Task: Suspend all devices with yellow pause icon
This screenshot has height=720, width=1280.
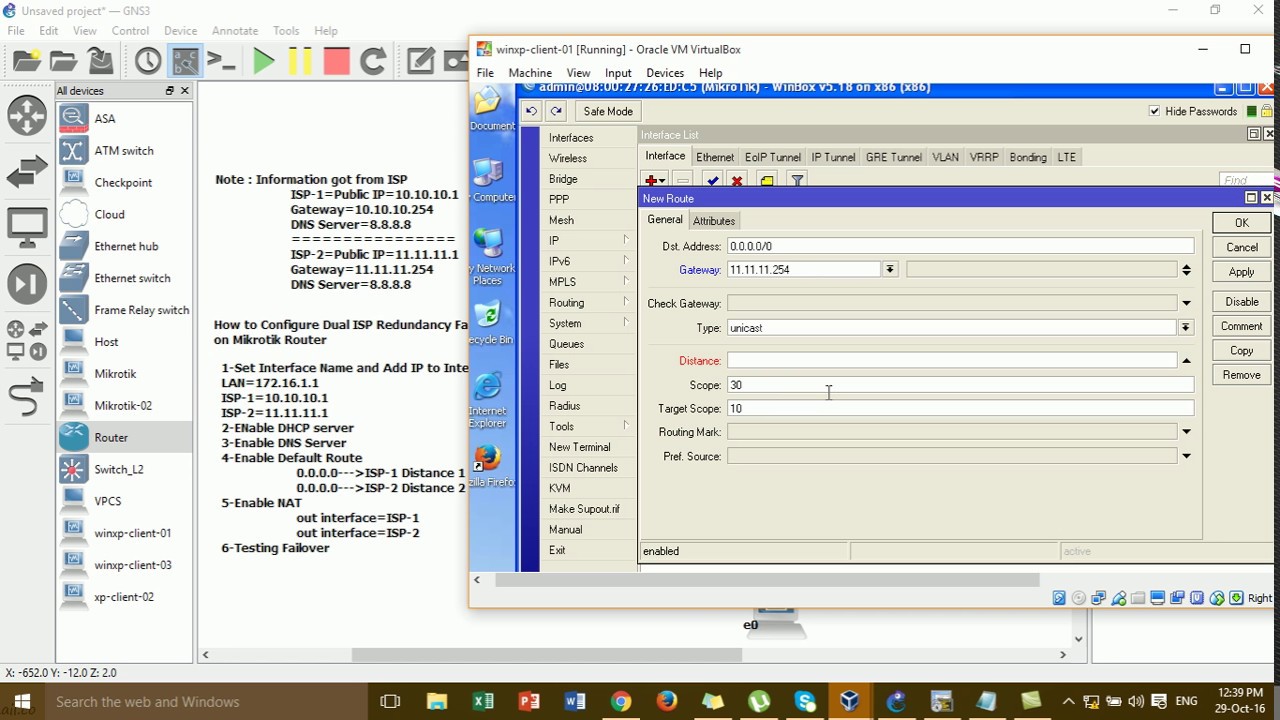Action: [300, 61]
